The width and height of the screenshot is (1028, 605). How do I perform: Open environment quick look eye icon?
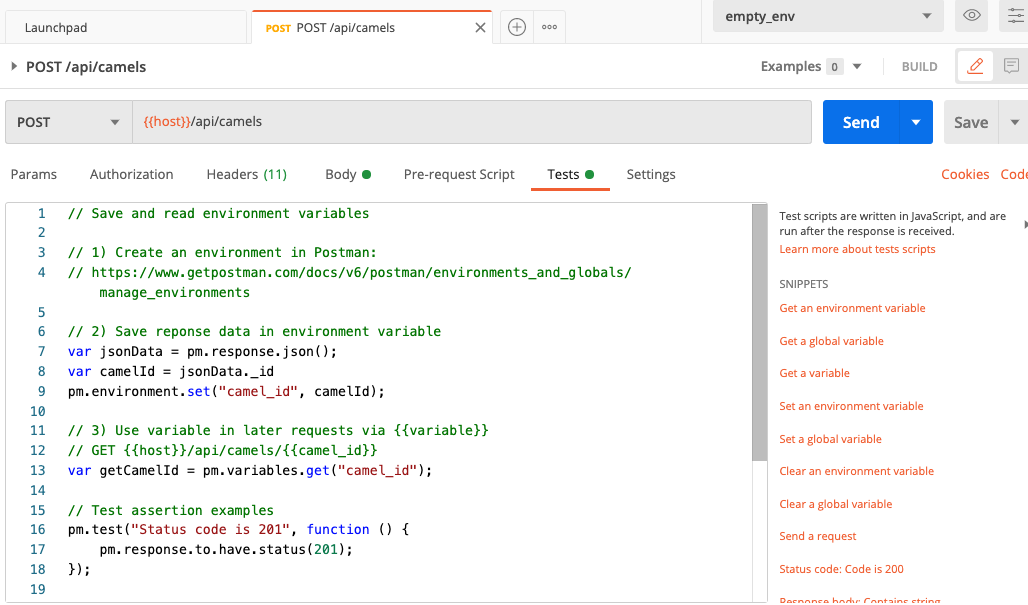[x=972, y=16]
